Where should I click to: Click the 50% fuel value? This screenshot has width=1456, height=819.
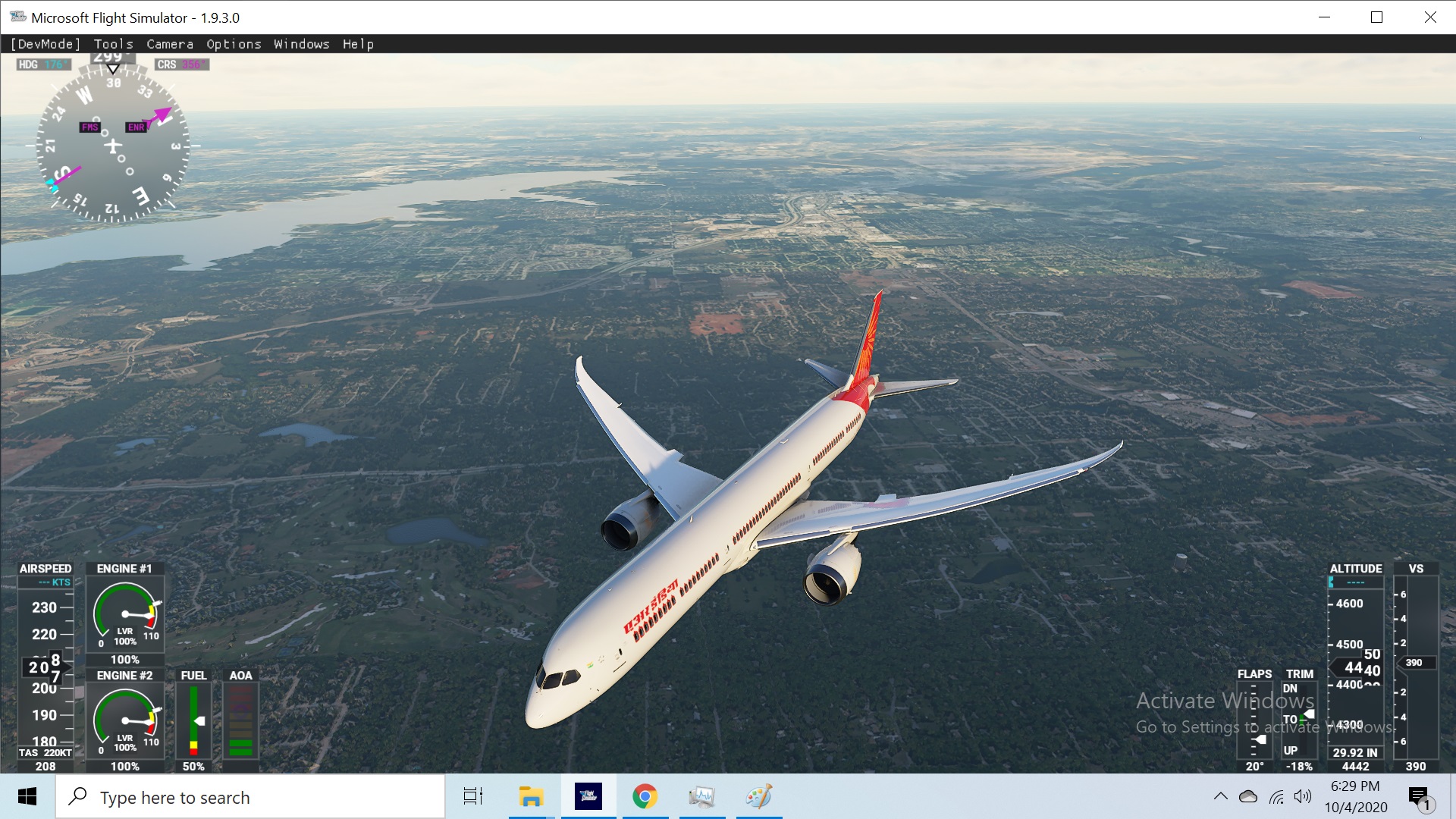[x=193, y=767]
